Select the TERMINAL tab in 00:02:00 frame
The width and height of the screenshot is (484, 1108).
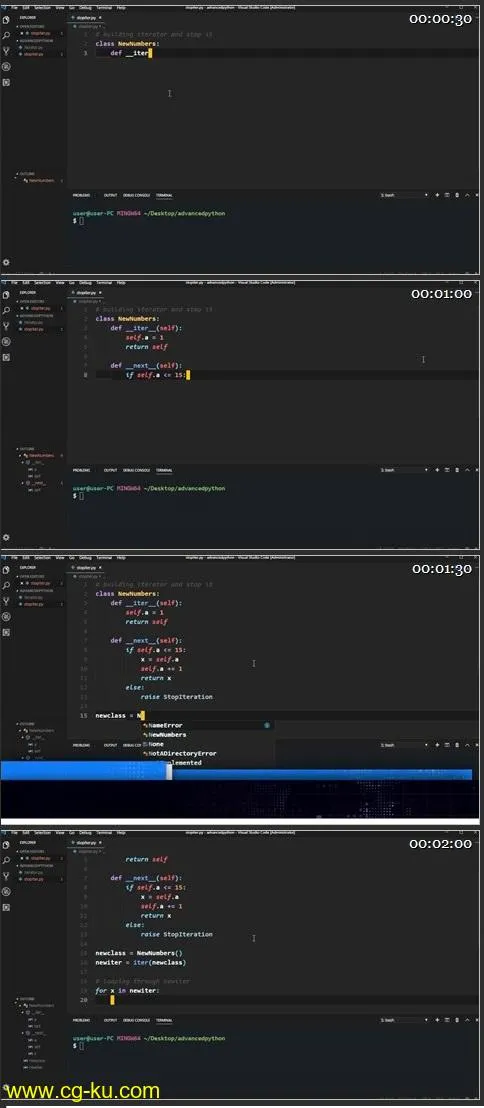click(x=164, y=1020)
